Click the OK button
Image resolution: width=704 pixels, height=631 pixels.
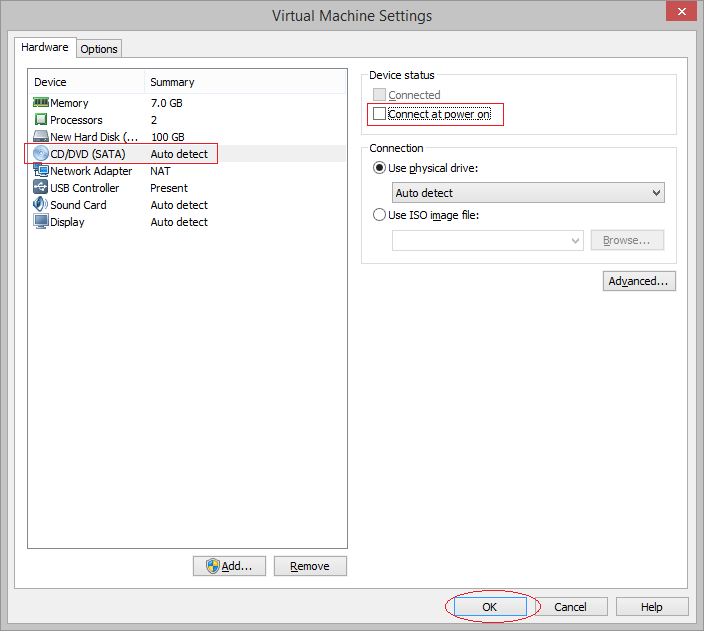click(x=490, y=607)
